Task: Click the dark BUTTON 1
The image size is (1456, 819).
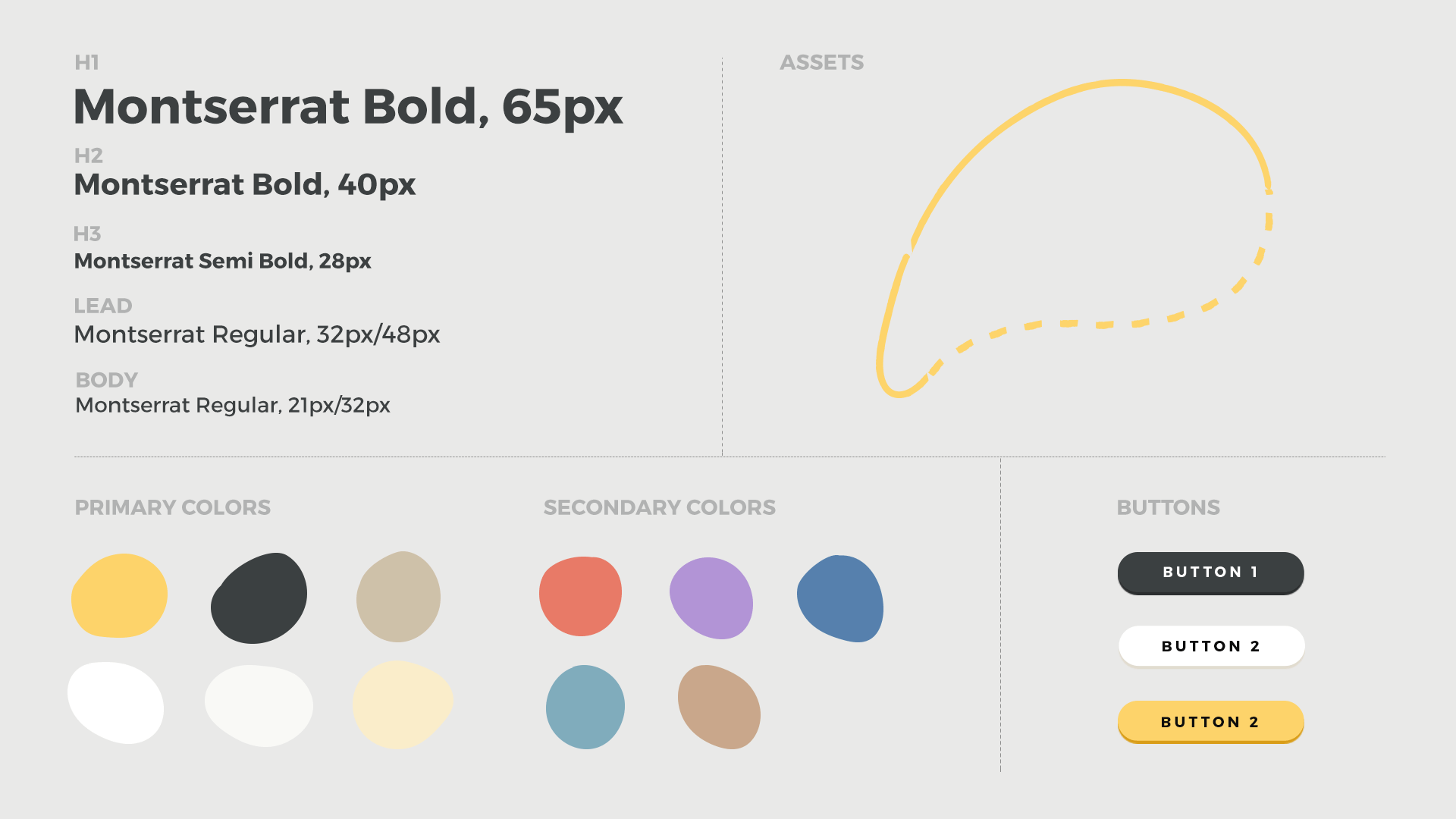Action: (1210, 573)
